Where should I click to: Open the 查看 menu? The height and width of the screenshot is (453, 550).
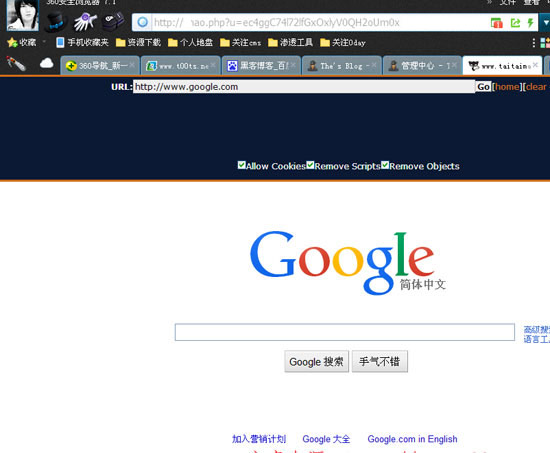(531, 2)
